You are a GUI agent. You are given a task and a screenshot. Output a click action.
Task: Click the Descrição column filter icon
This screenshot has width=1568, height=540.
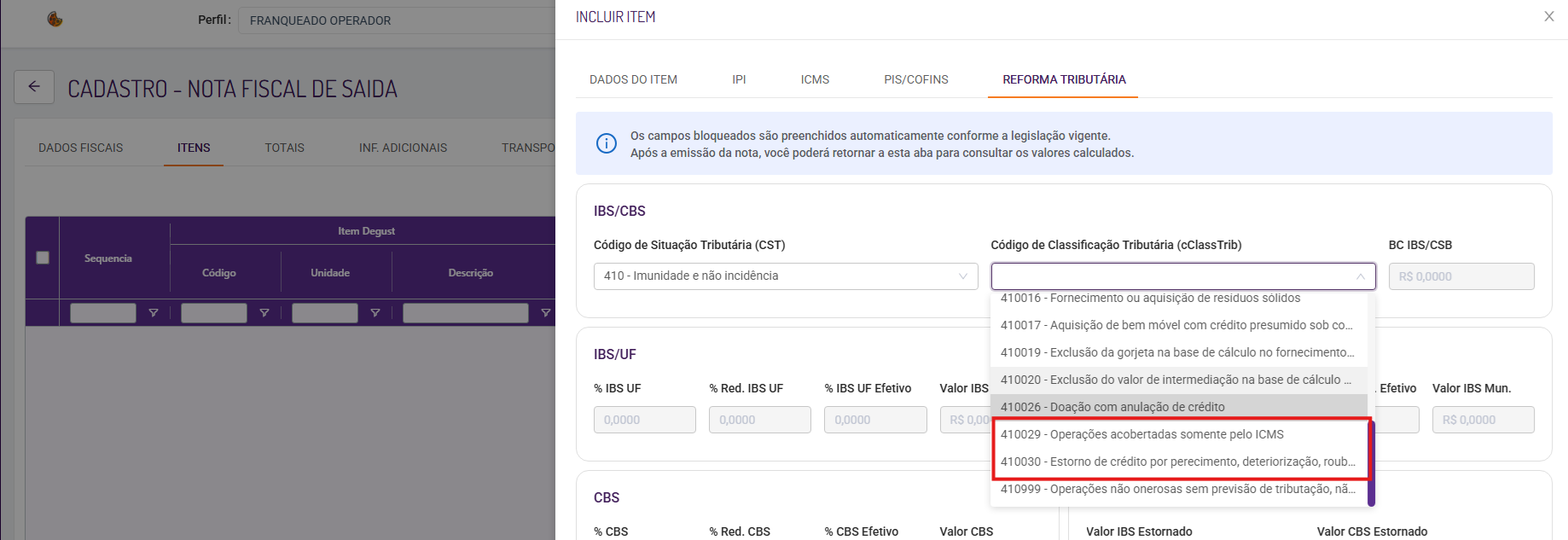pos(546,313)
